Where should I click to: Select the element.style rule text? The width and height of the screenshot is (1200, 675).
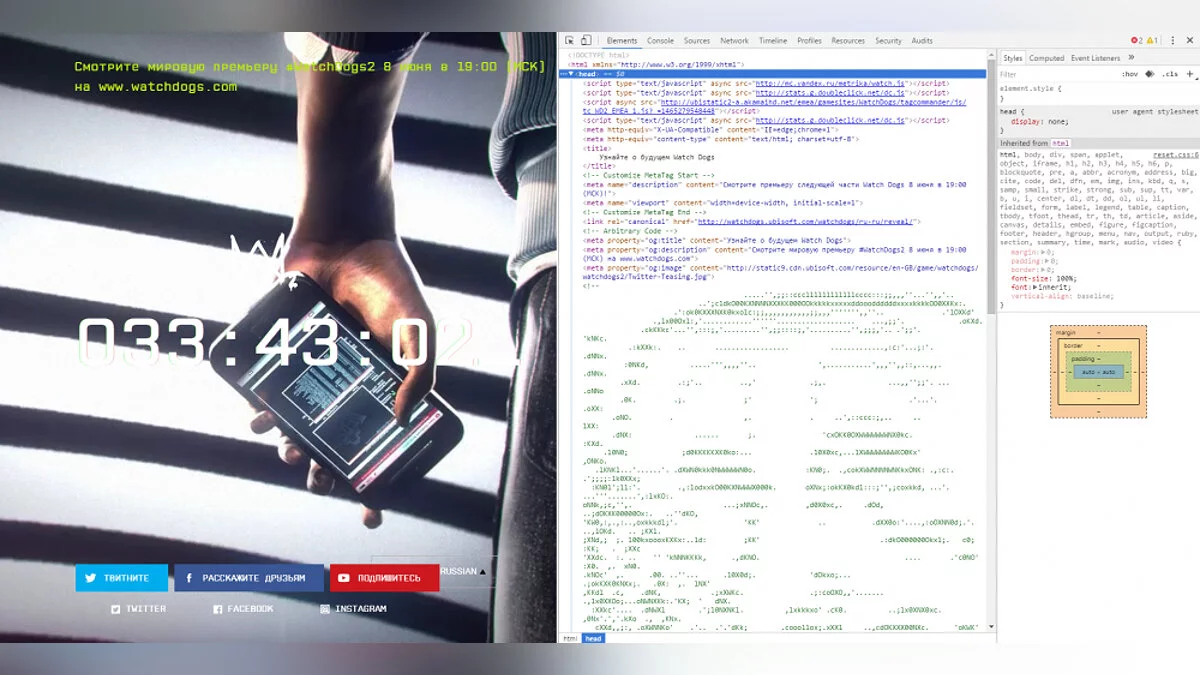click(1031, 88)
